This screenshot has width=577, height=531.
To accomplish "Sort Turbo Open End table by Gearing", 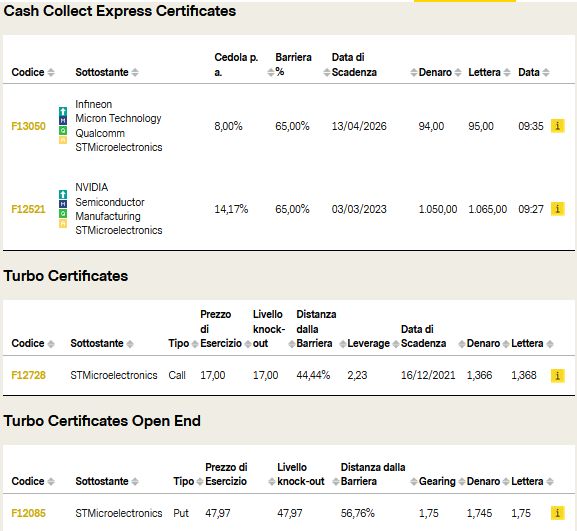I will pyautogui.click(x=461, y=482).
